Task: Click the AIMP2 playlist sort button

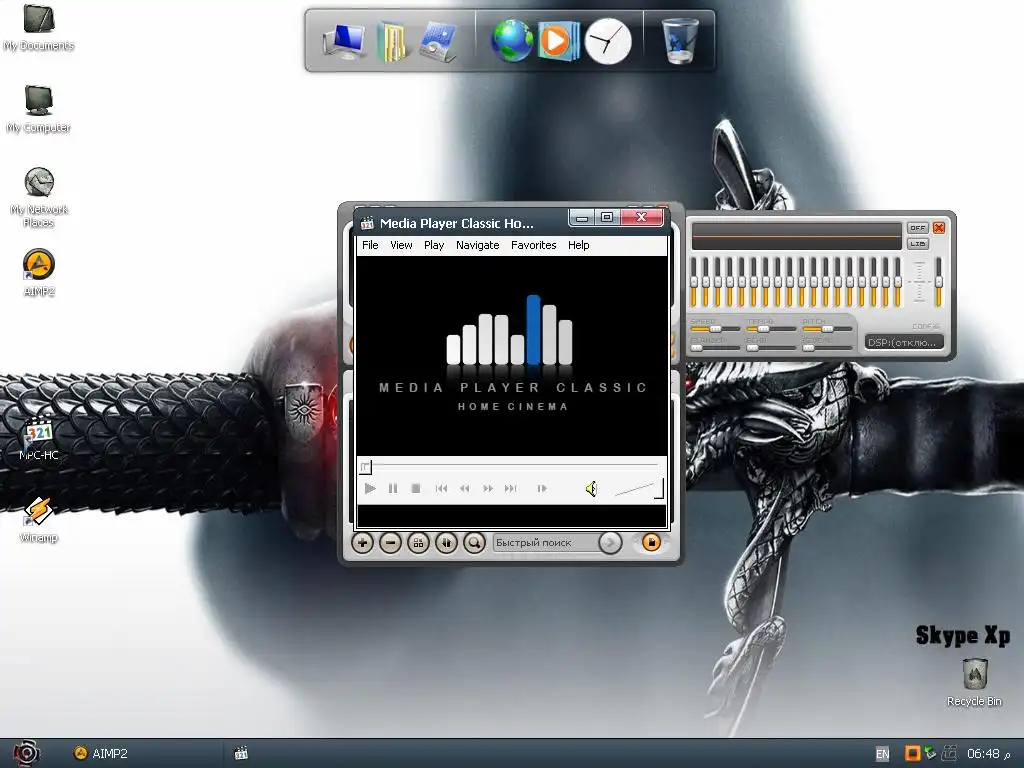Action: click(x=447, y=542)
